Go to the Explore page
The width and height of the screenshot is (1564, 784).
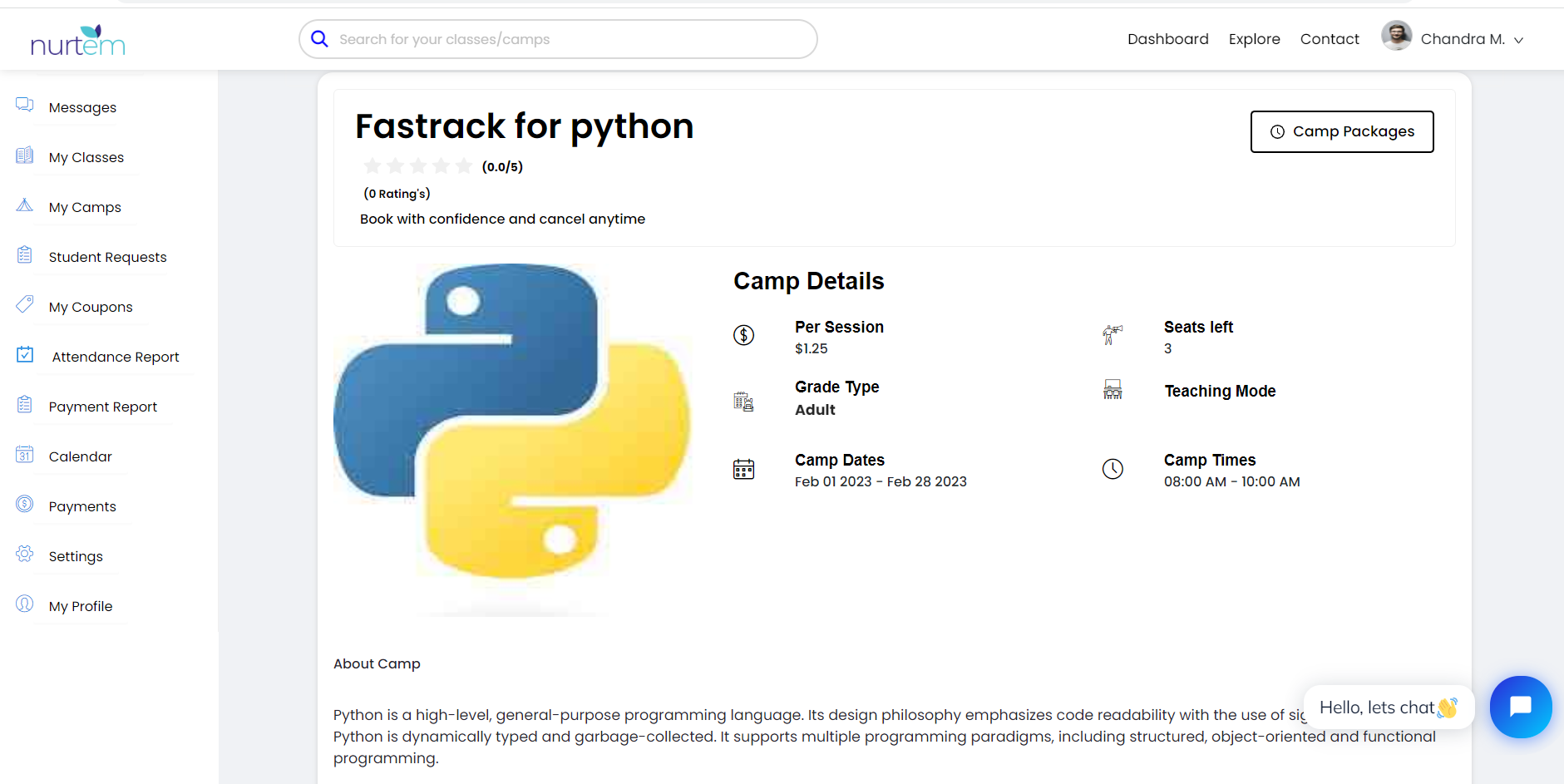(1254, 39)
